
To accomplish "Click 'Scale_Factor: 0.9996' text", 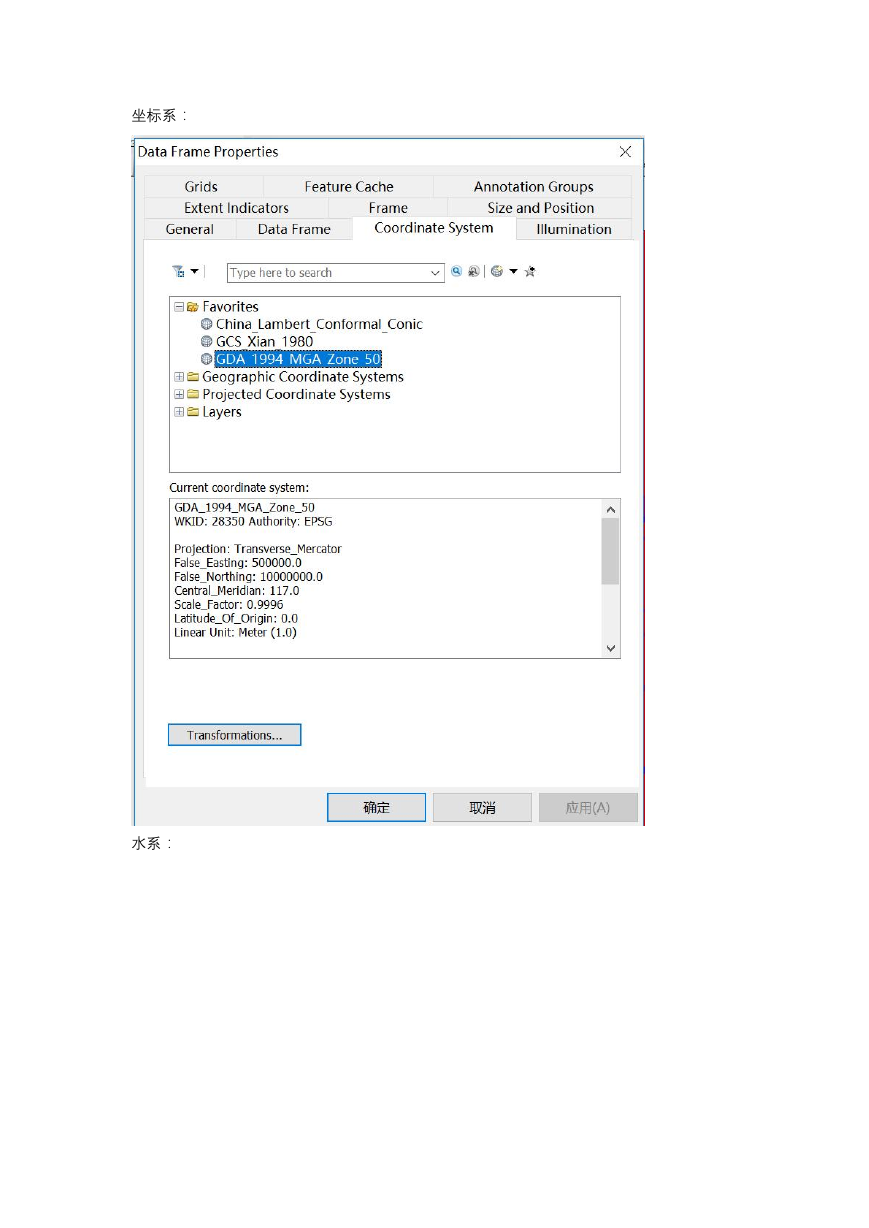I will click(x=229, y=605).
